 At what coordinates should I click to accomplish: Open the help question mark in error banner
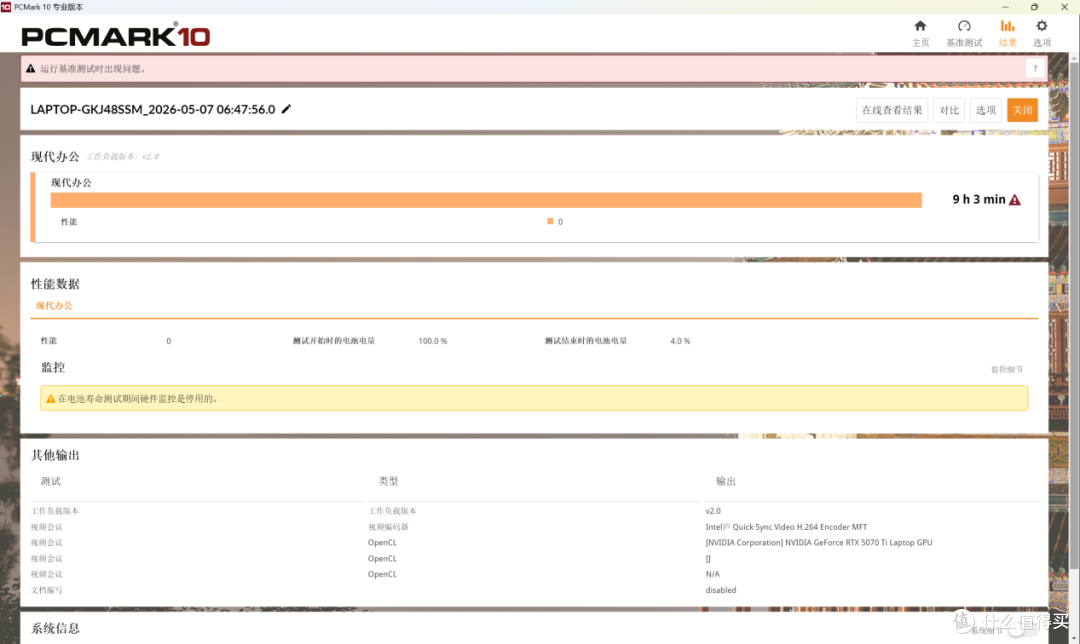coord(1035,68)
